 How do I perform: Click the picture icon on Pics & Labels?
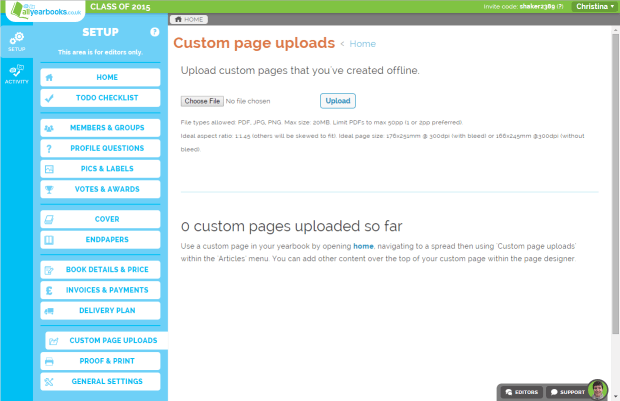(49, 169)
